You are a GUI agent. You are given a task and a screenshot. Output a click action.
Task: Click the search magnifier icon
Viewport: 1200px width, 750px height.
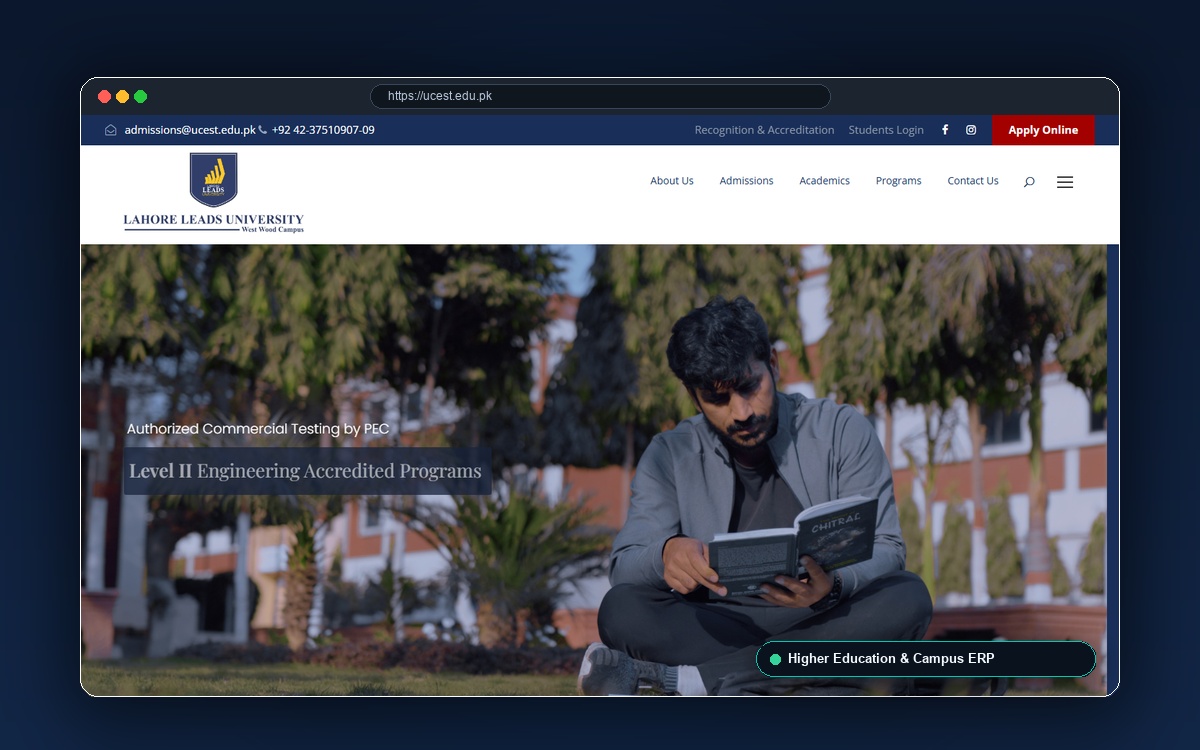[1029, 182]
